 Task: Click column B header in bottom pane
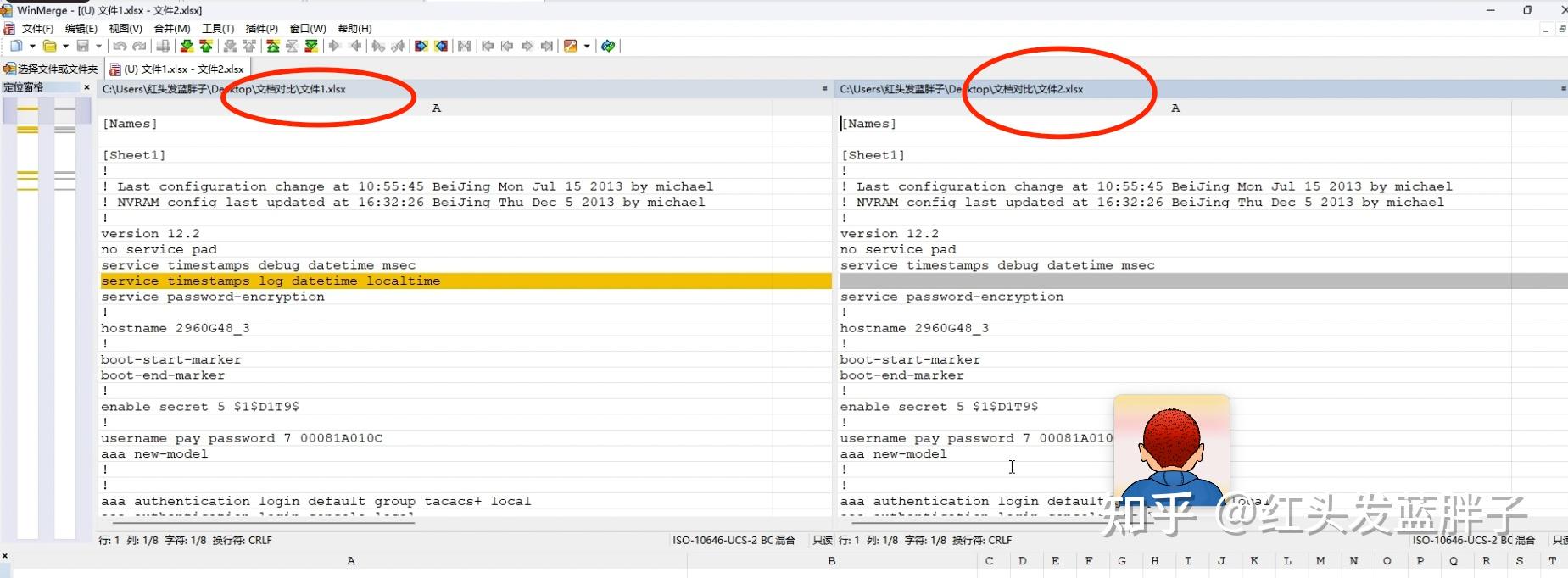click(831, 561)
